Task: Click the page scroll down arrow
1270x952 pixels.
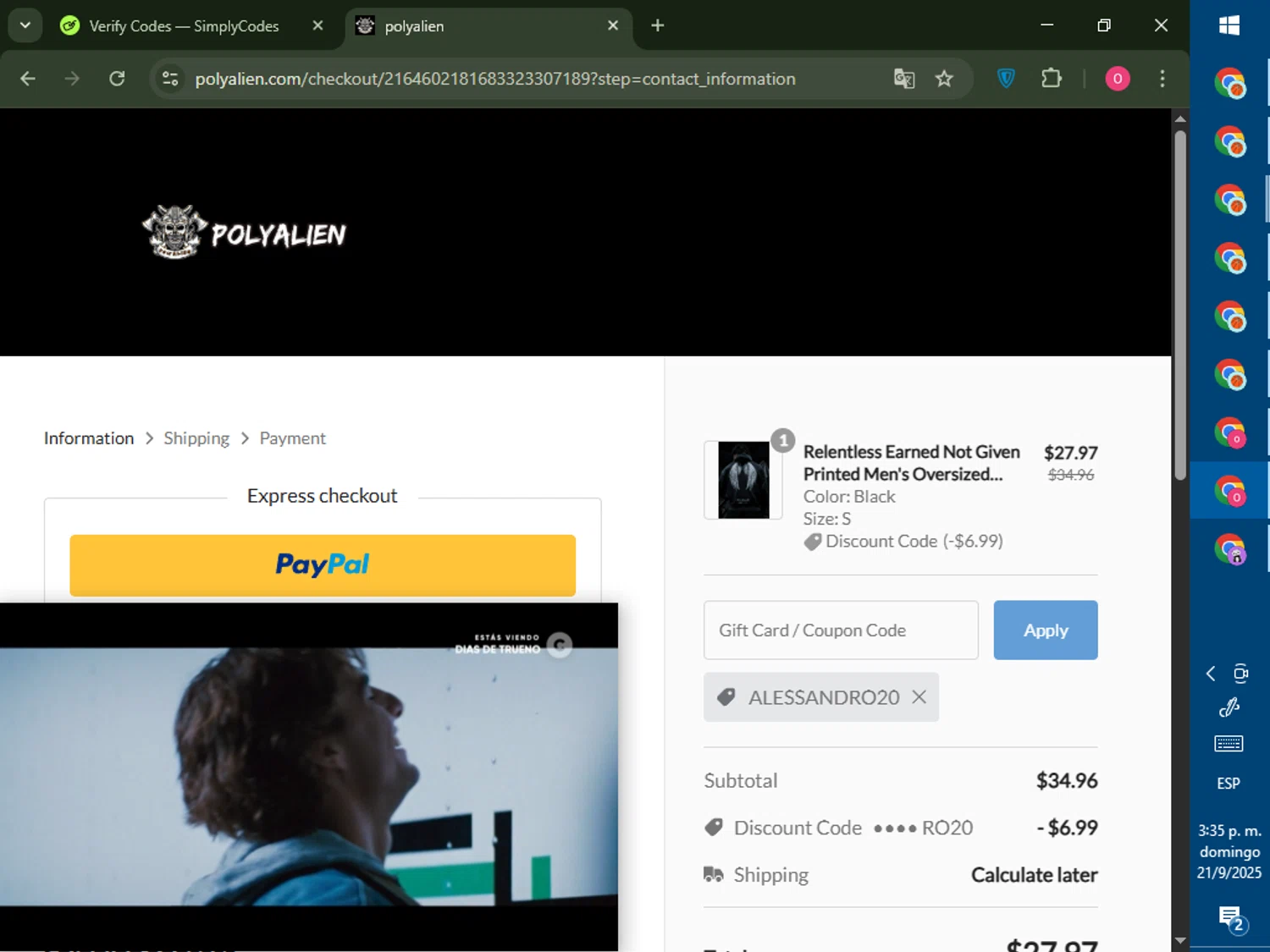Action: tap(1180, 940)
